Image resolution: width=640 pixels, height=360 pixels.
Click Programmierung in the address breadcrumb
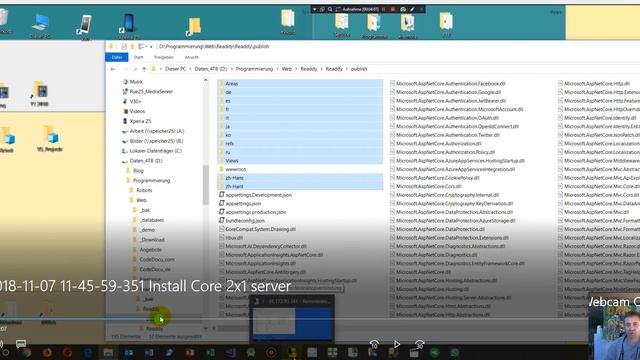point(254,69)
